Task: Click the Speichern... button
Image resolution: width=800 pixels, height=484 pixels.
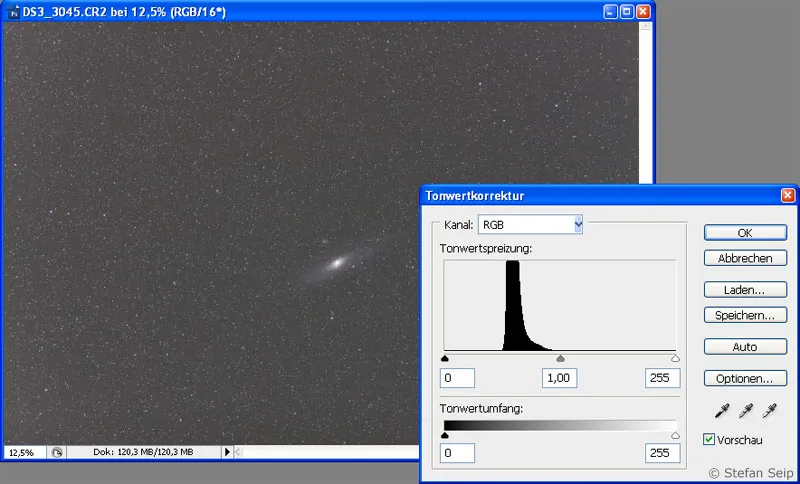Action: point(745,315)
